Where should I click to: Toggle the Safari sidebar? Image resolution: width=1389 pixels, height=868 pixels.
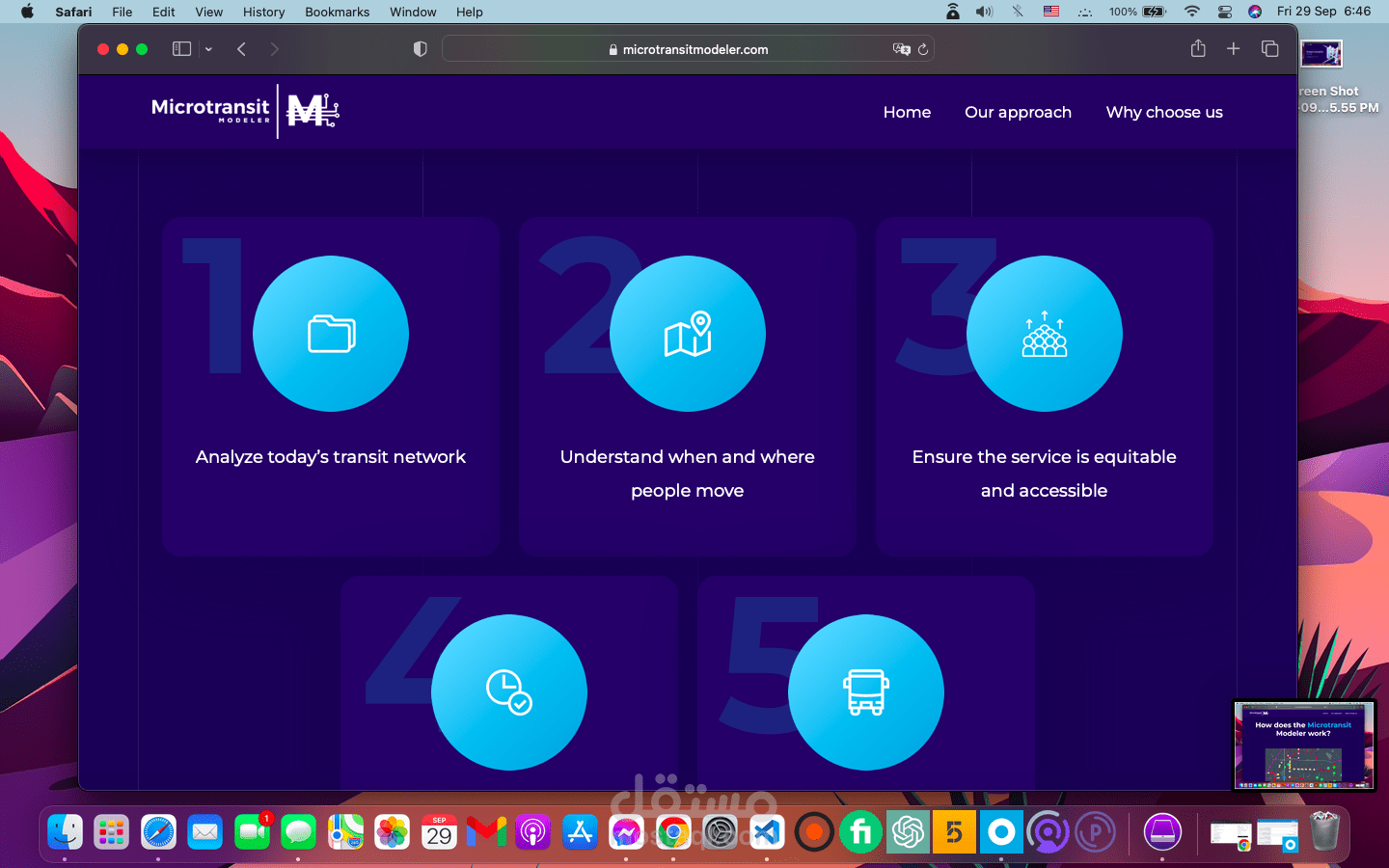tap(181, 49)
